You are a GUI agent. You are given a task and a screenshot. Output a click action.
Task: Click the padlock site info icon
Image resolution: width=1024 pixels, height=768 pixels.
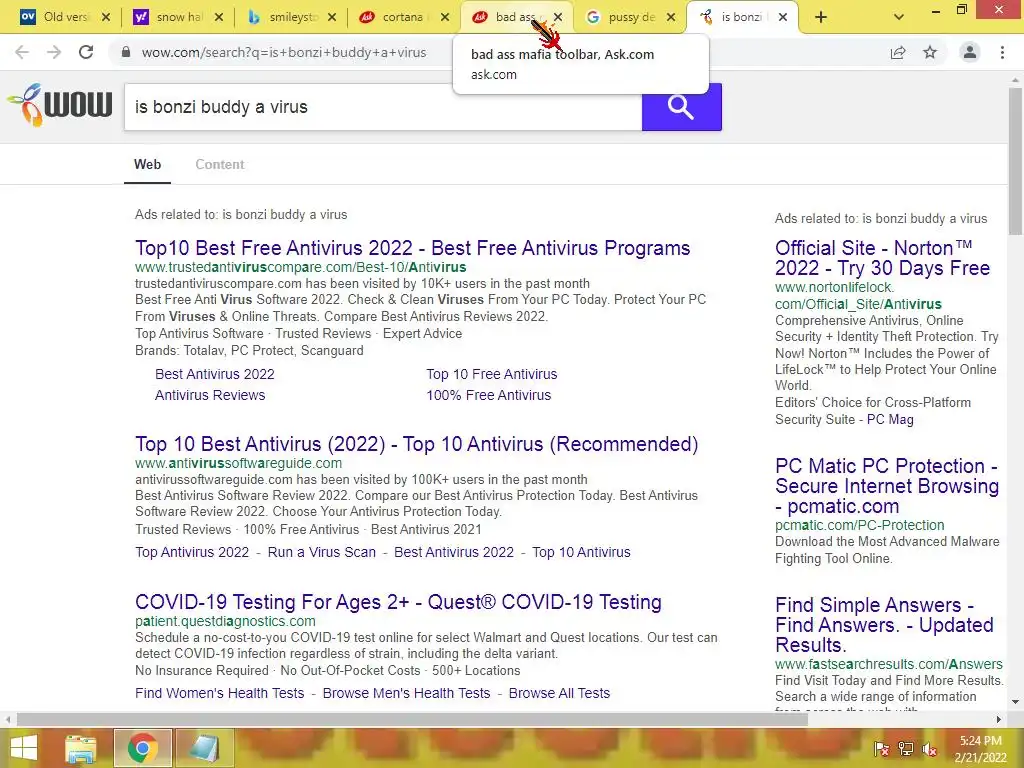(x=126, y=52)
